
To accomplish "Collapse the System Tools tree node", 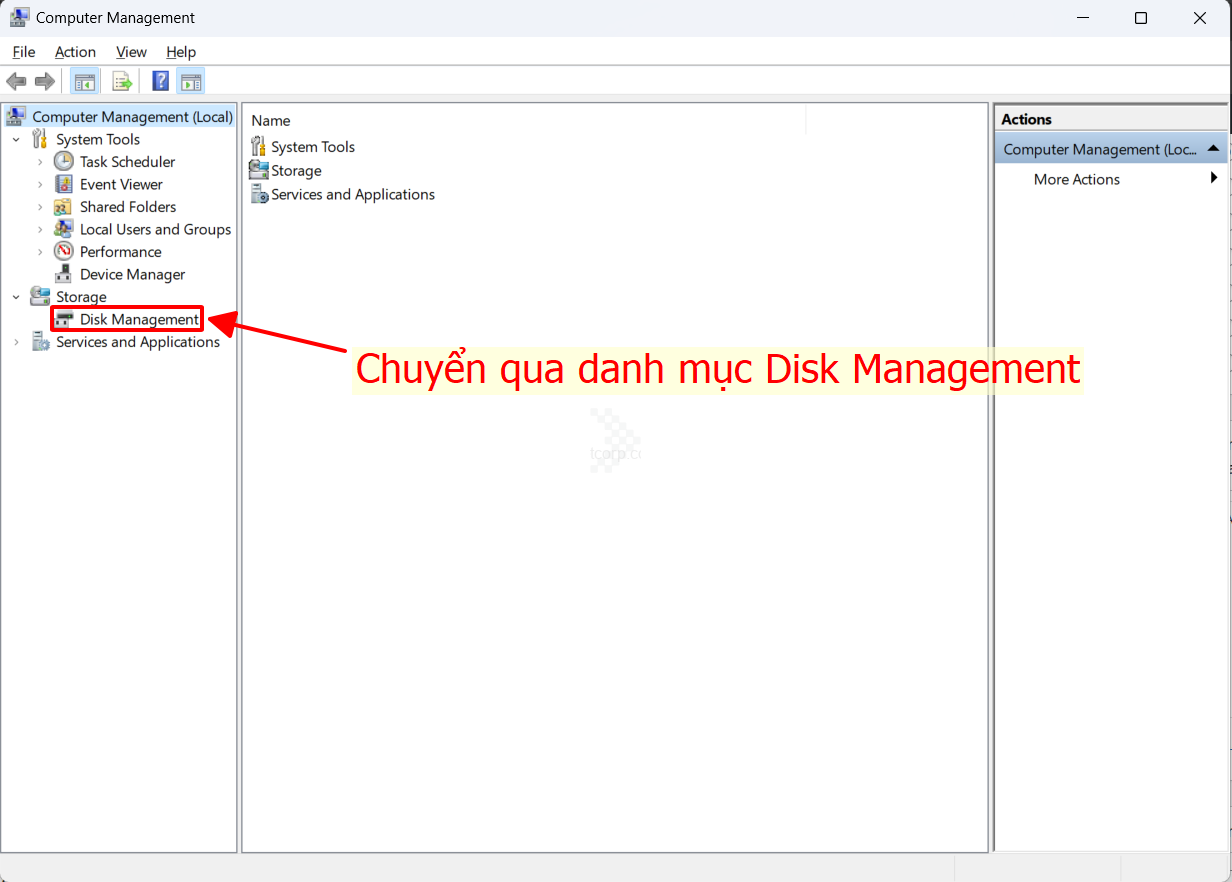I will (x=16, y=140).
